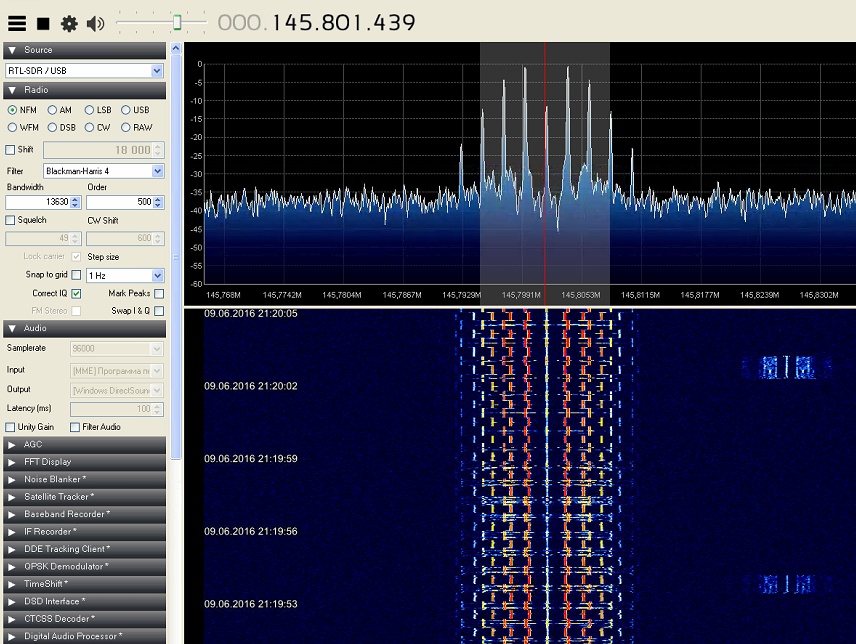
Task: Adjust Order using the stepper arrows
Action: click(x=158, y=202)
